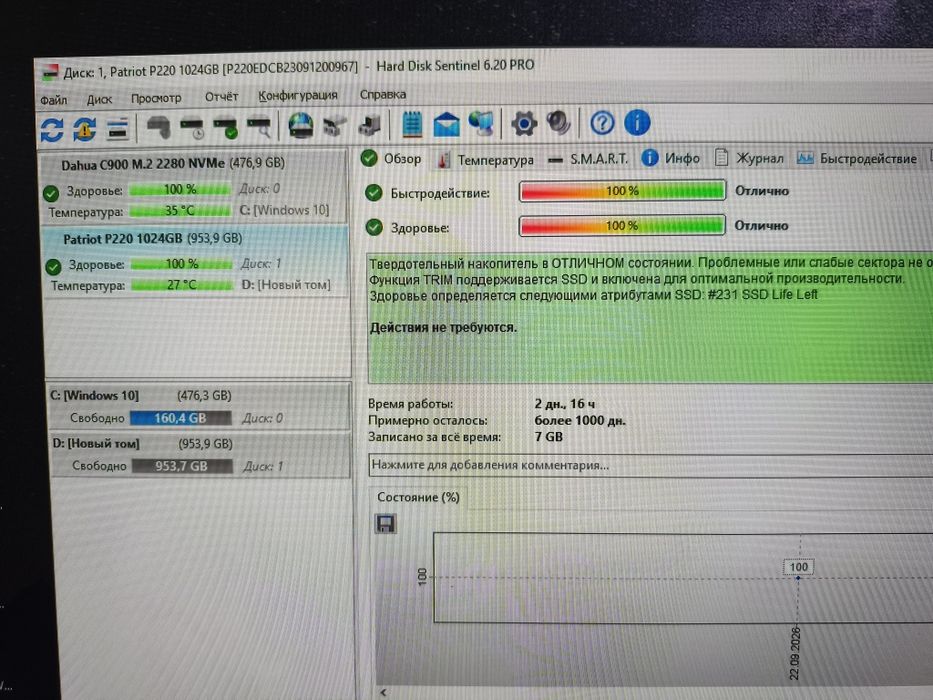The height and width of the screenshot is (700, 933).
Task: Click the 100 data point label on chart
Action: [799, 567]
